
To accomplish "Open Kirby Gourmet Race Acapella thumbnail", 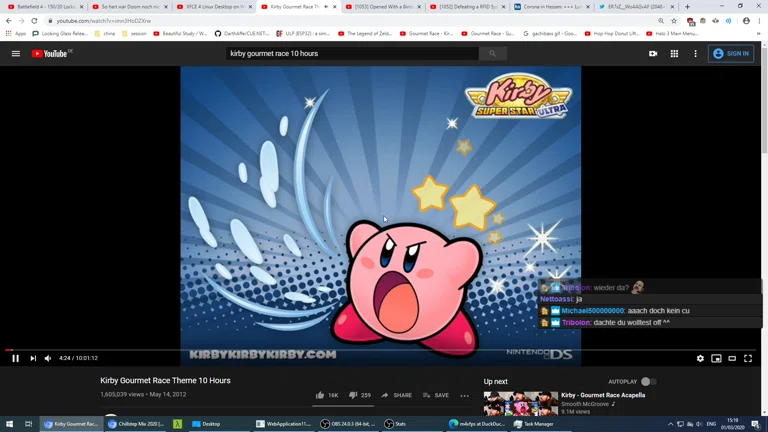I will pyautogui.click(x=520, y=403).
